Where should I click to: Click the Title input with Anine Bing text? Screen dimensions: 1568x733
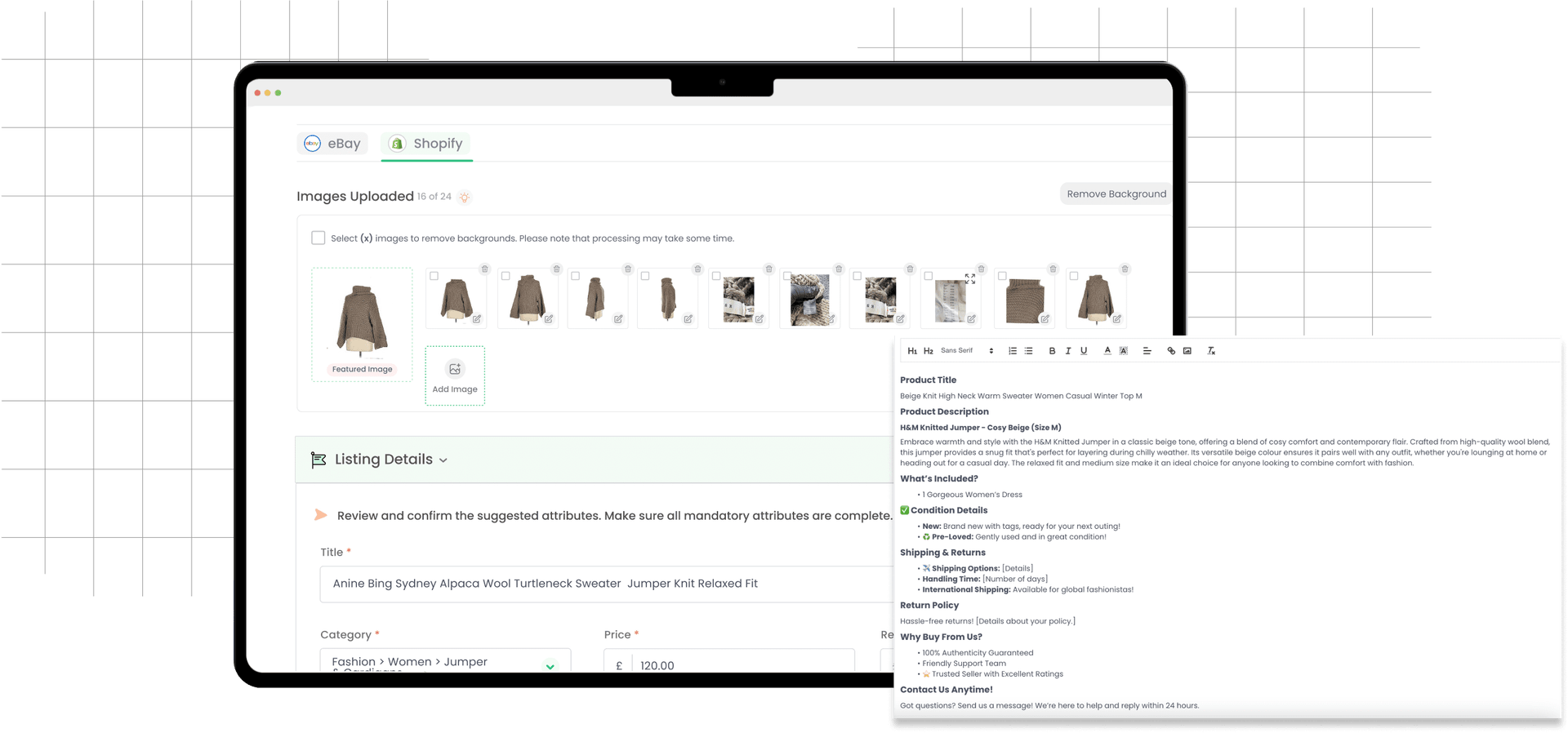coord(606,584)
